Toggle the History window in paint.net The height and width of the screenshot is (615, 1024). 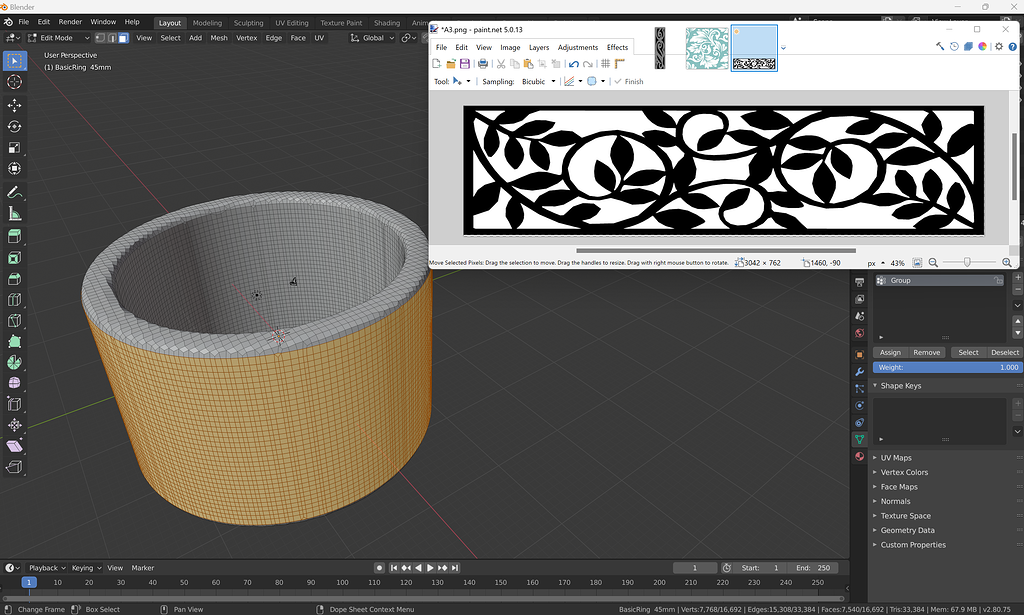click(x=954, y=46)
